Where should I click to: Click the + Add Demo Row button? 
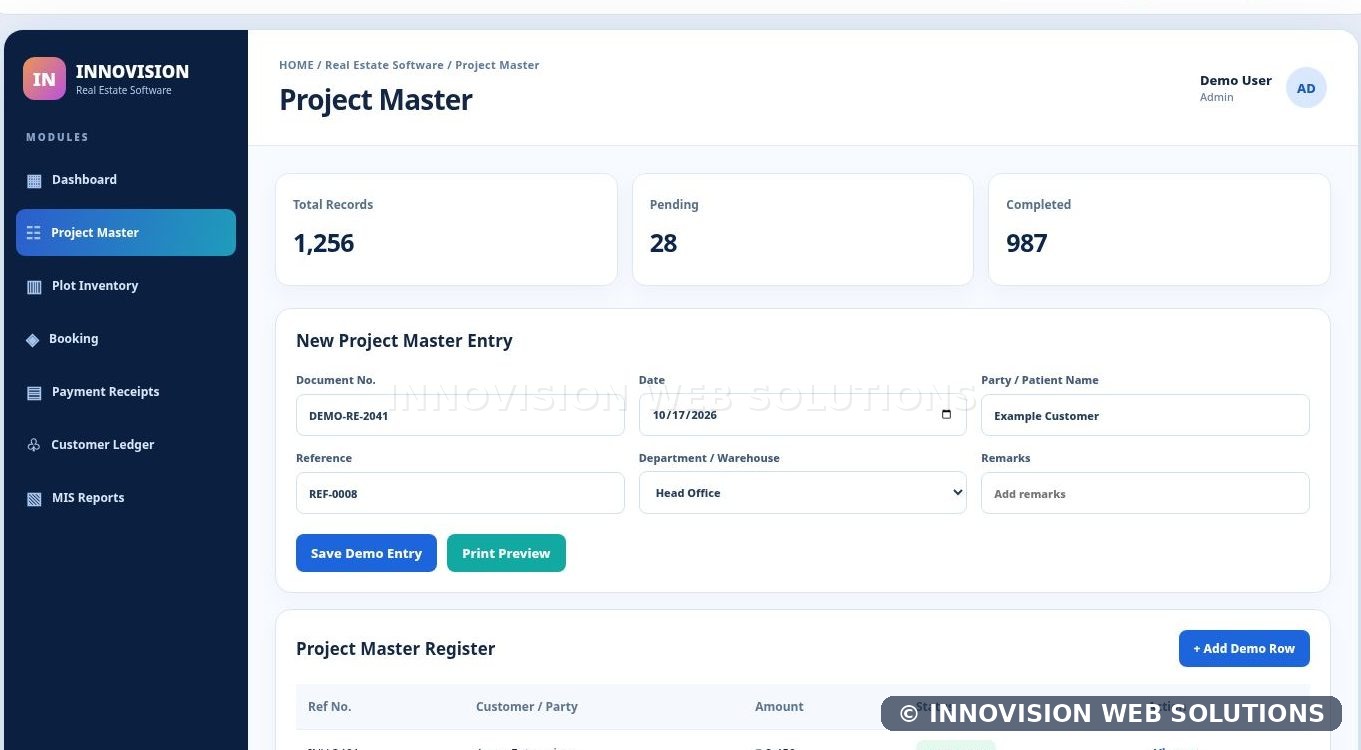pyautogui.click(x=1244, y=648)
